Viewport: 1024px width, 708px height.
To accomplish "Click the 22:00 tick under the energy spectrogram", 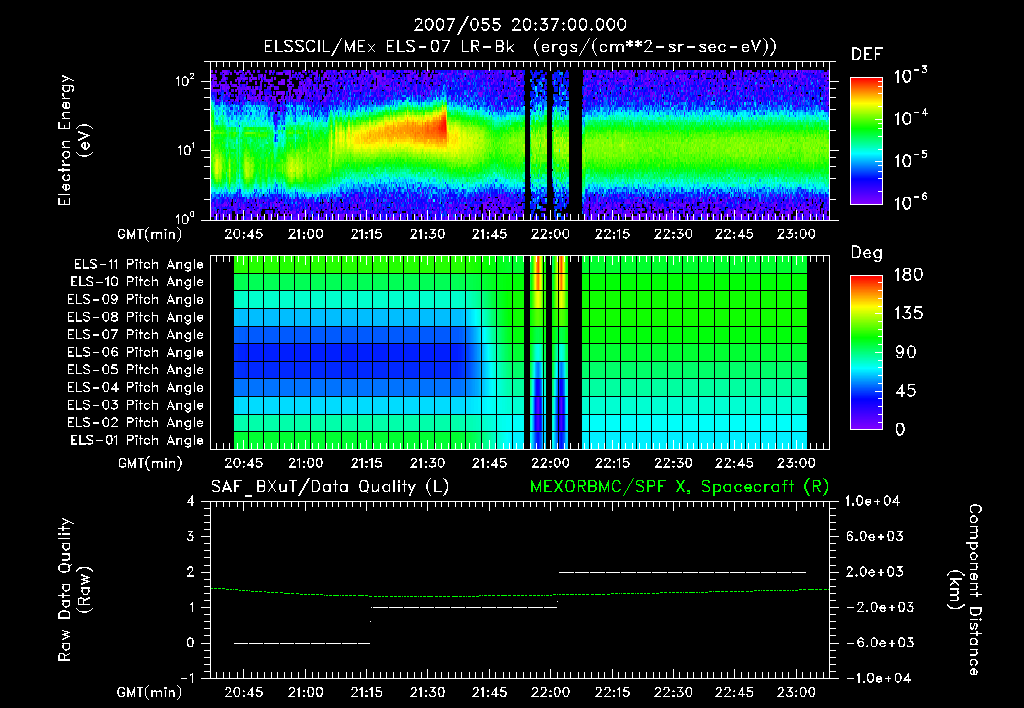I will [551, 234].
